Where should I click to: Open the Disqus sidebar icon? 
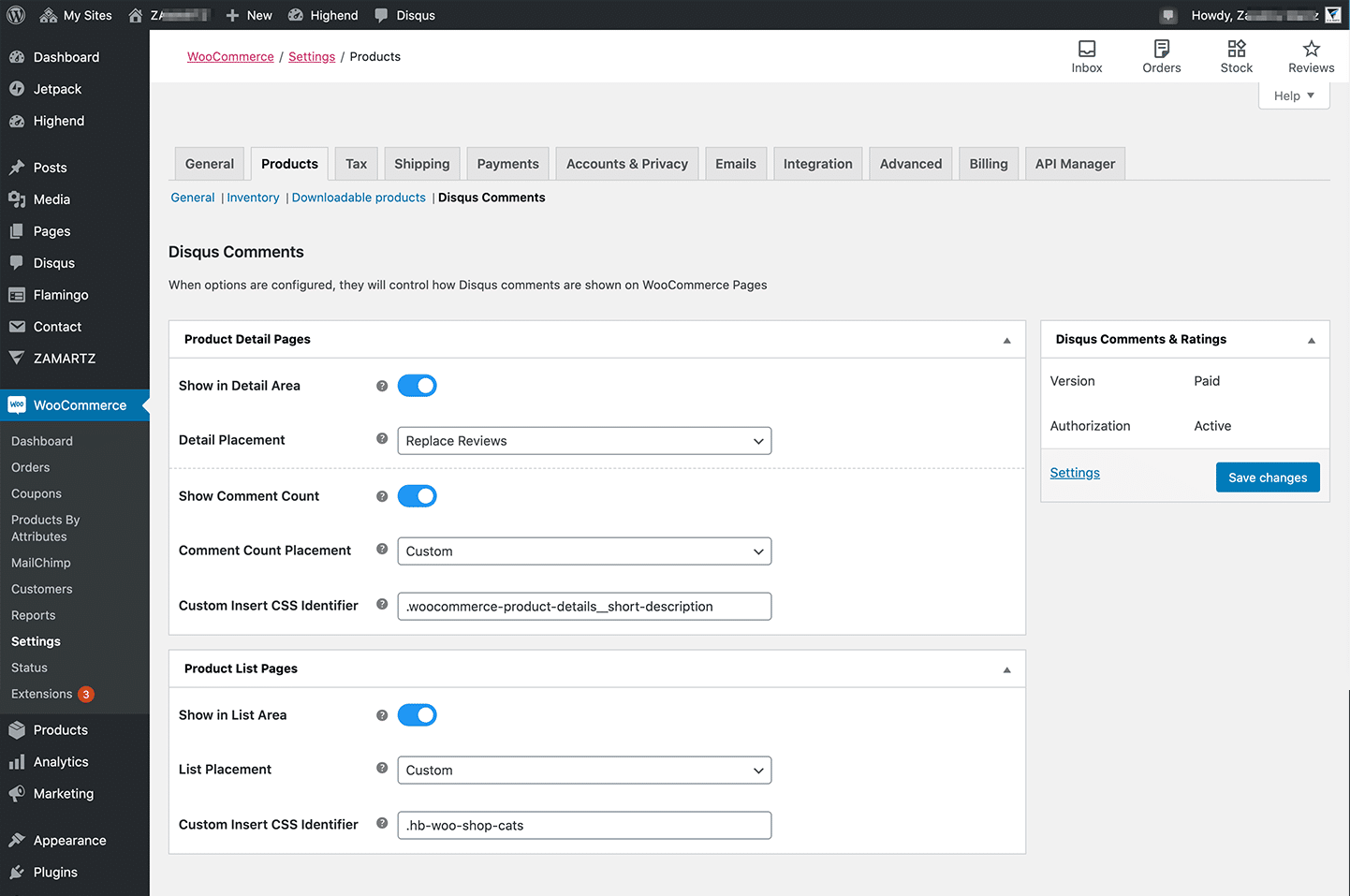19,262
